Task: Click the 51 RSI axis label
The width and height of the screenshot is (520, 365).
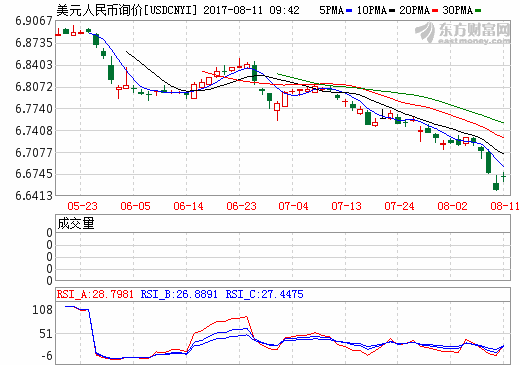Action: (x=46, y=334)
